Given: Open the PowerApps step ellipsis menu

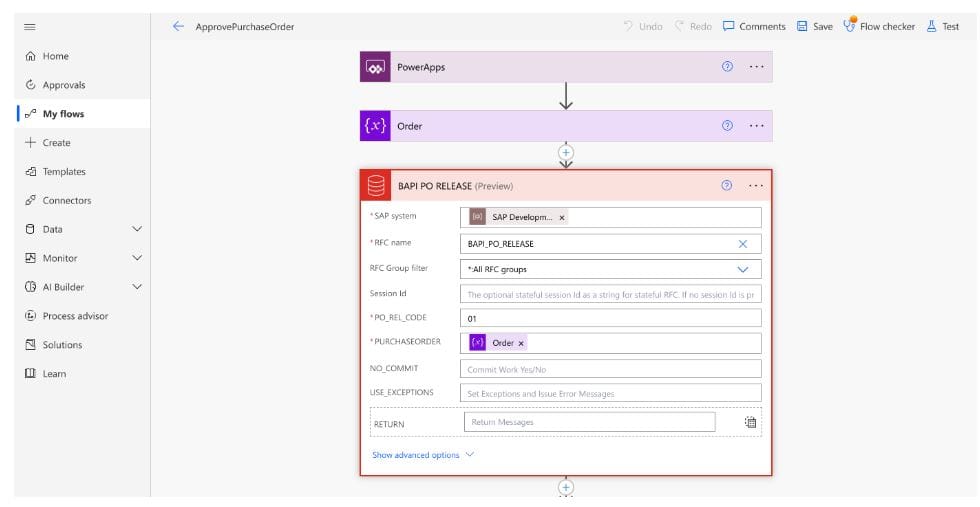Looking at the screenshot, I should pyautogui.click(x=756, y=67).
